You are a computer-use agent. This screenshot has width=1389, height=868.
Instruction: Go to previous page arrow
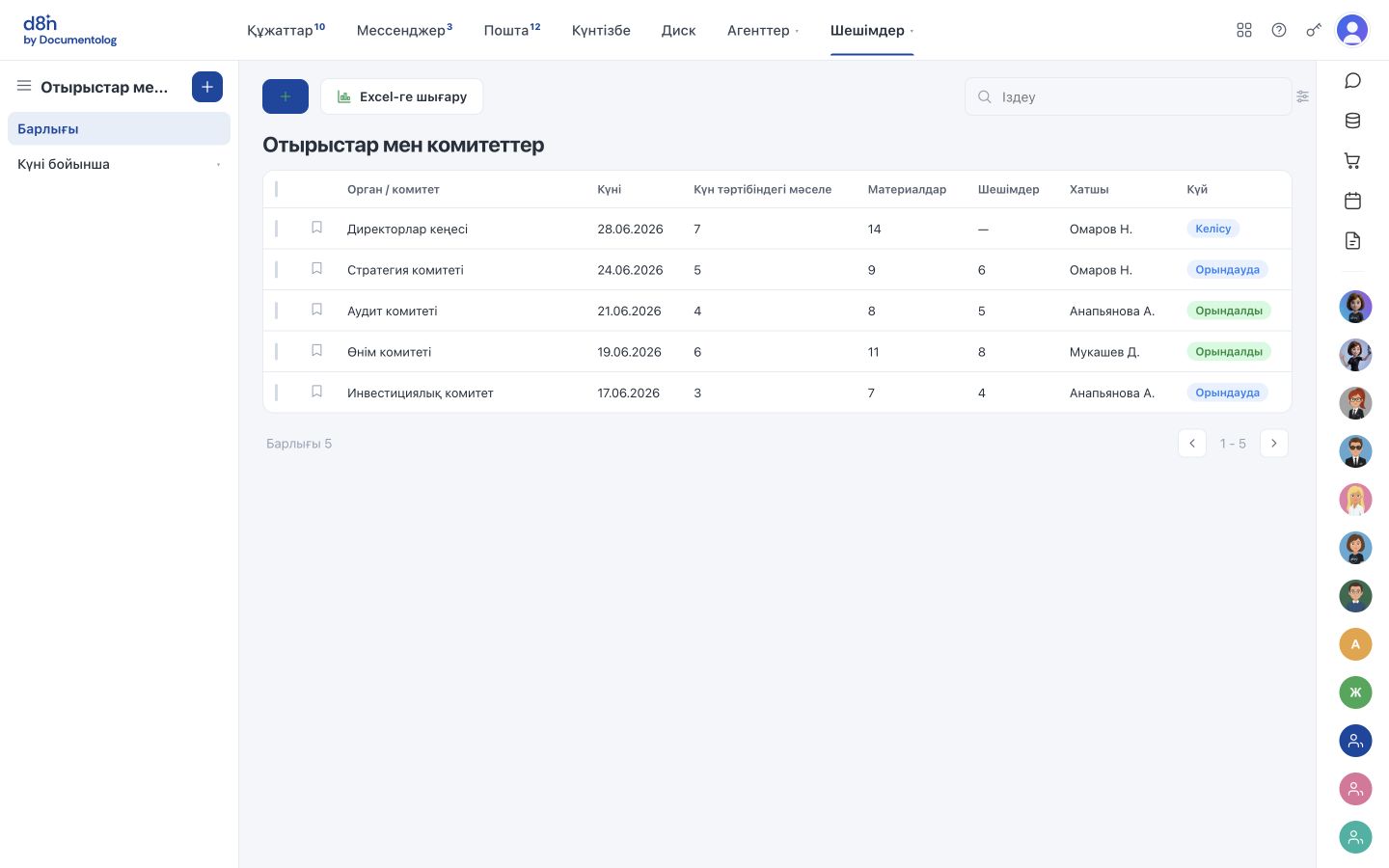click(x=1192, y=443)
